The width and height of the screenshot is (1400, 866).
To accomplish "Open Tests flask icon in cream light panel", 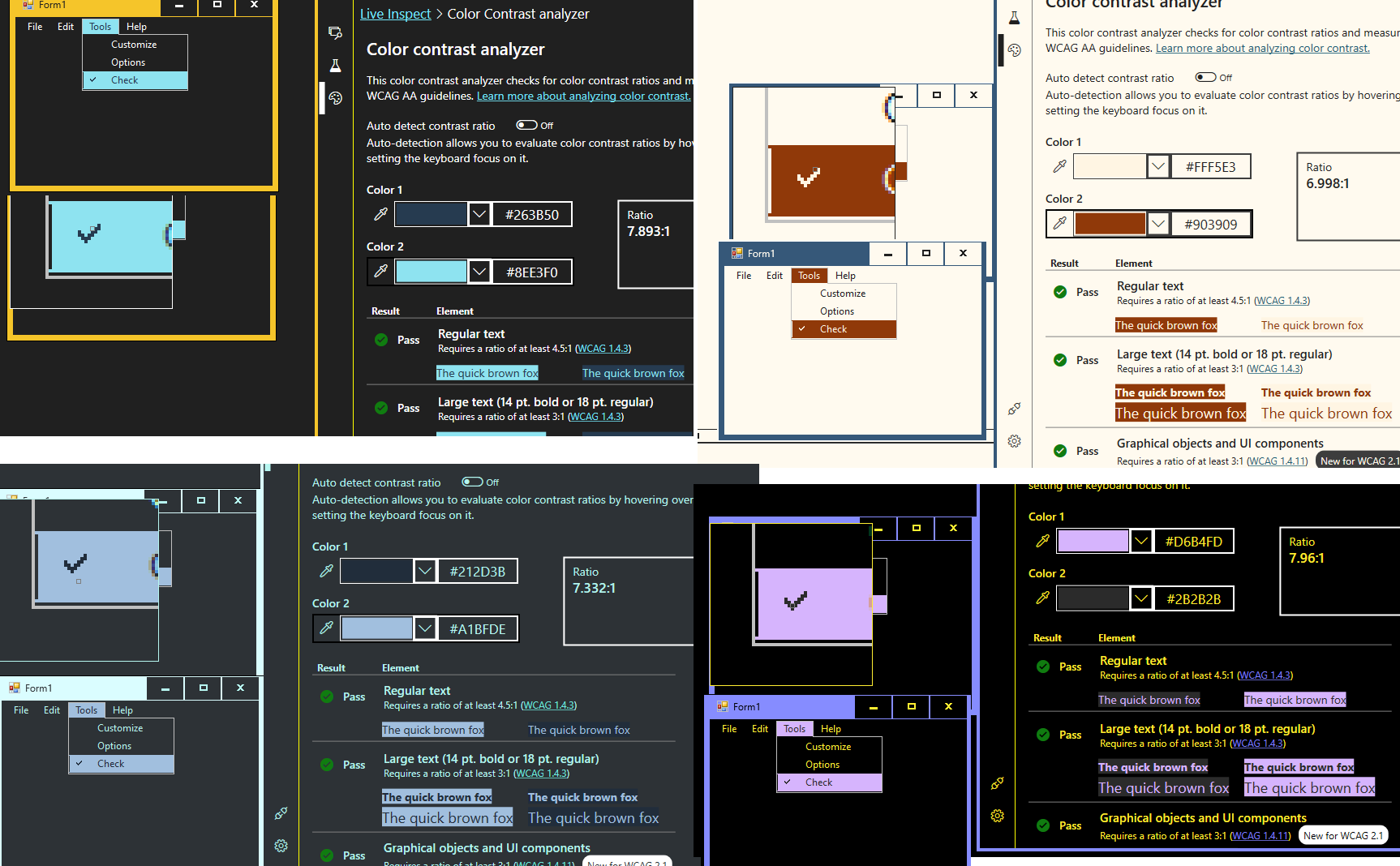I will pos(1014,18).
